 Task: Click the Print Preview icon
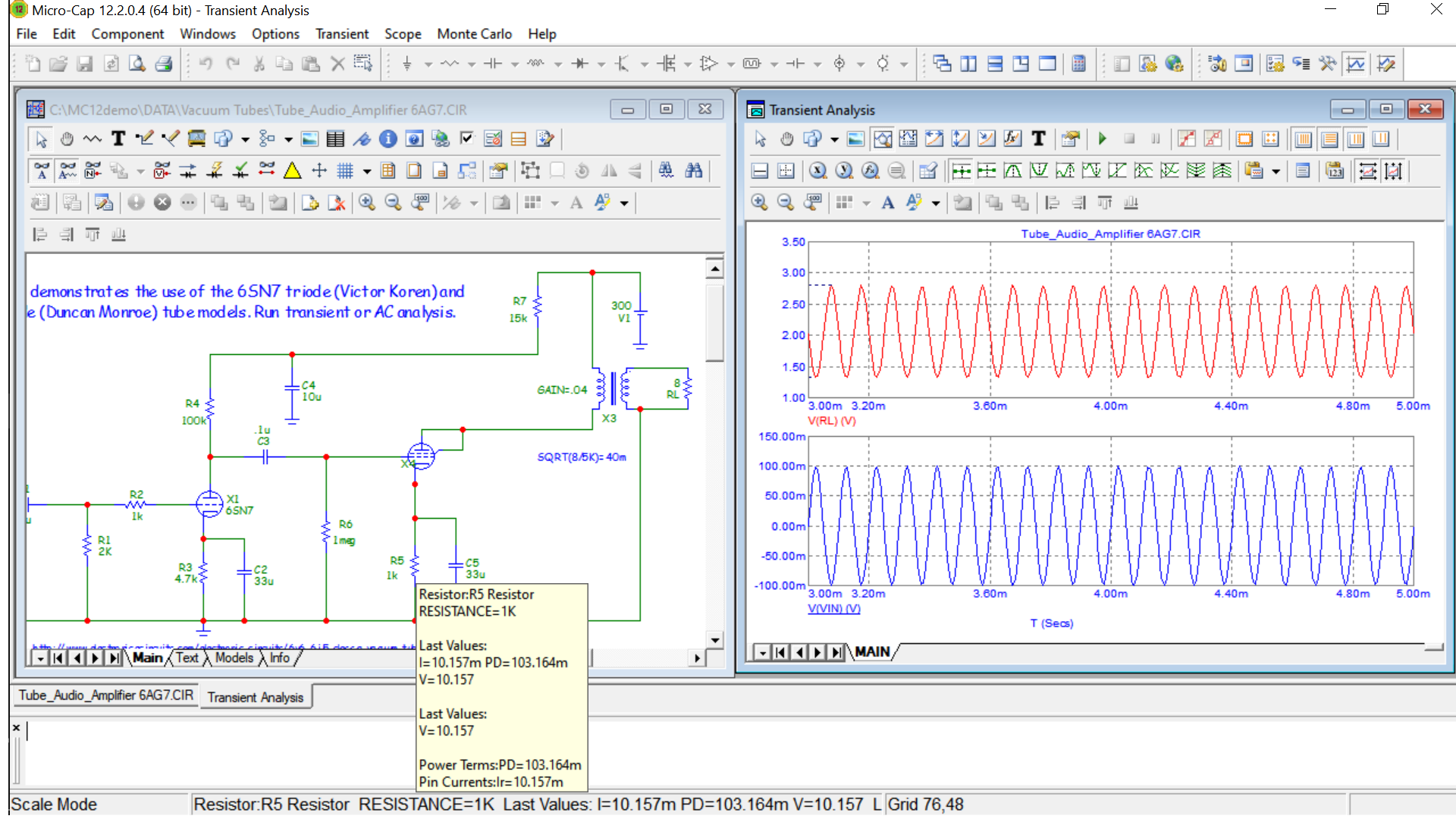tap(136, 64)
